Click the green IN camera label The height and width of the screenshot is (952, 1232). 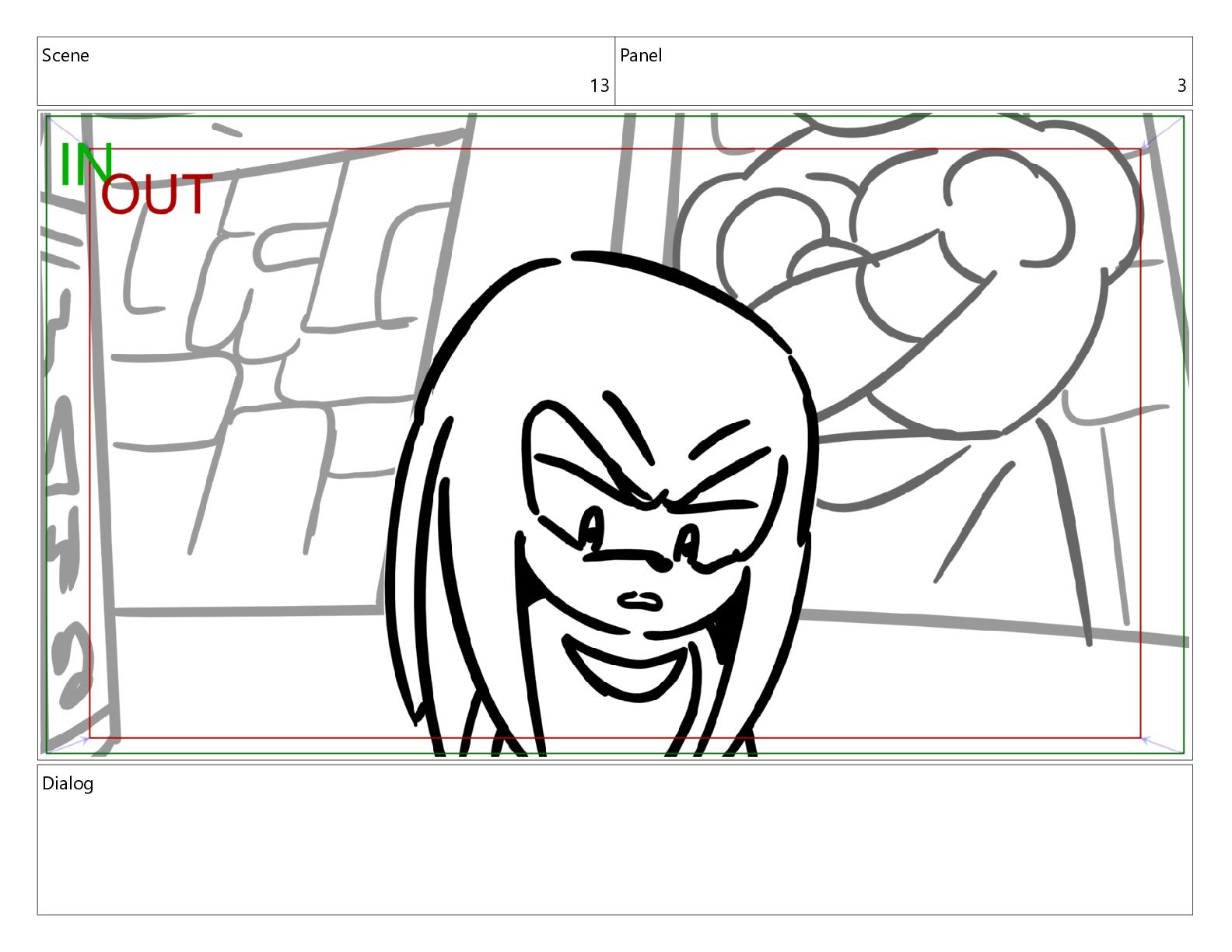[86, 165]
